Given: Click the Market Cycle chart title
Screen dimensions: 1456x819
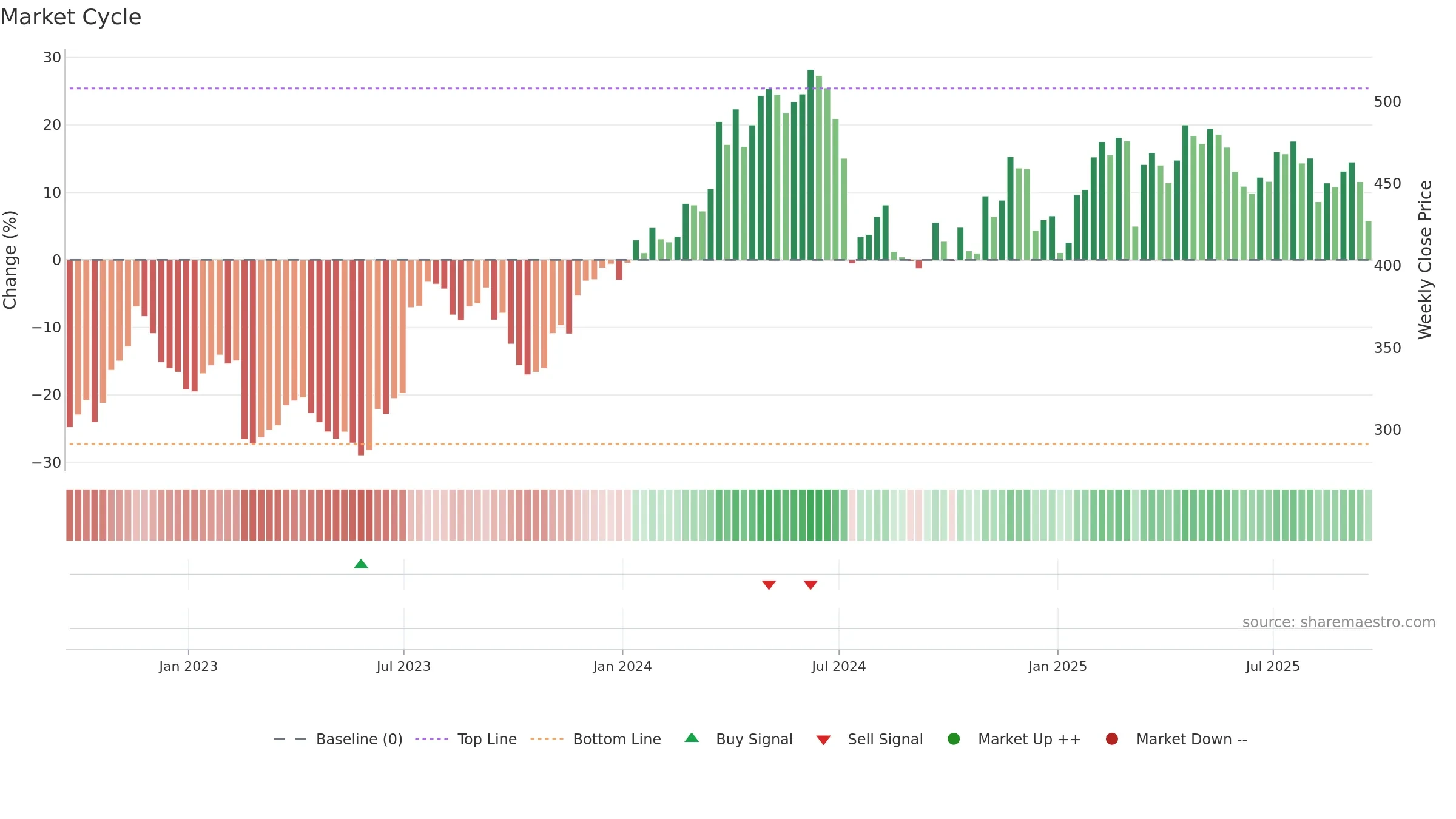Looking at the screenshot, I should (71, 17).
